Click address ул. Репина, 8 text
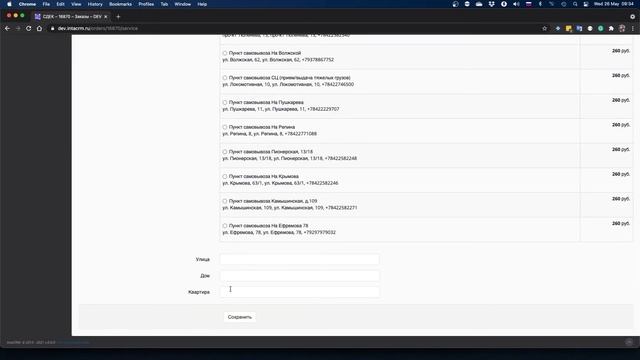The height and width of the screenshot is (360, 640). pos(269,134)
